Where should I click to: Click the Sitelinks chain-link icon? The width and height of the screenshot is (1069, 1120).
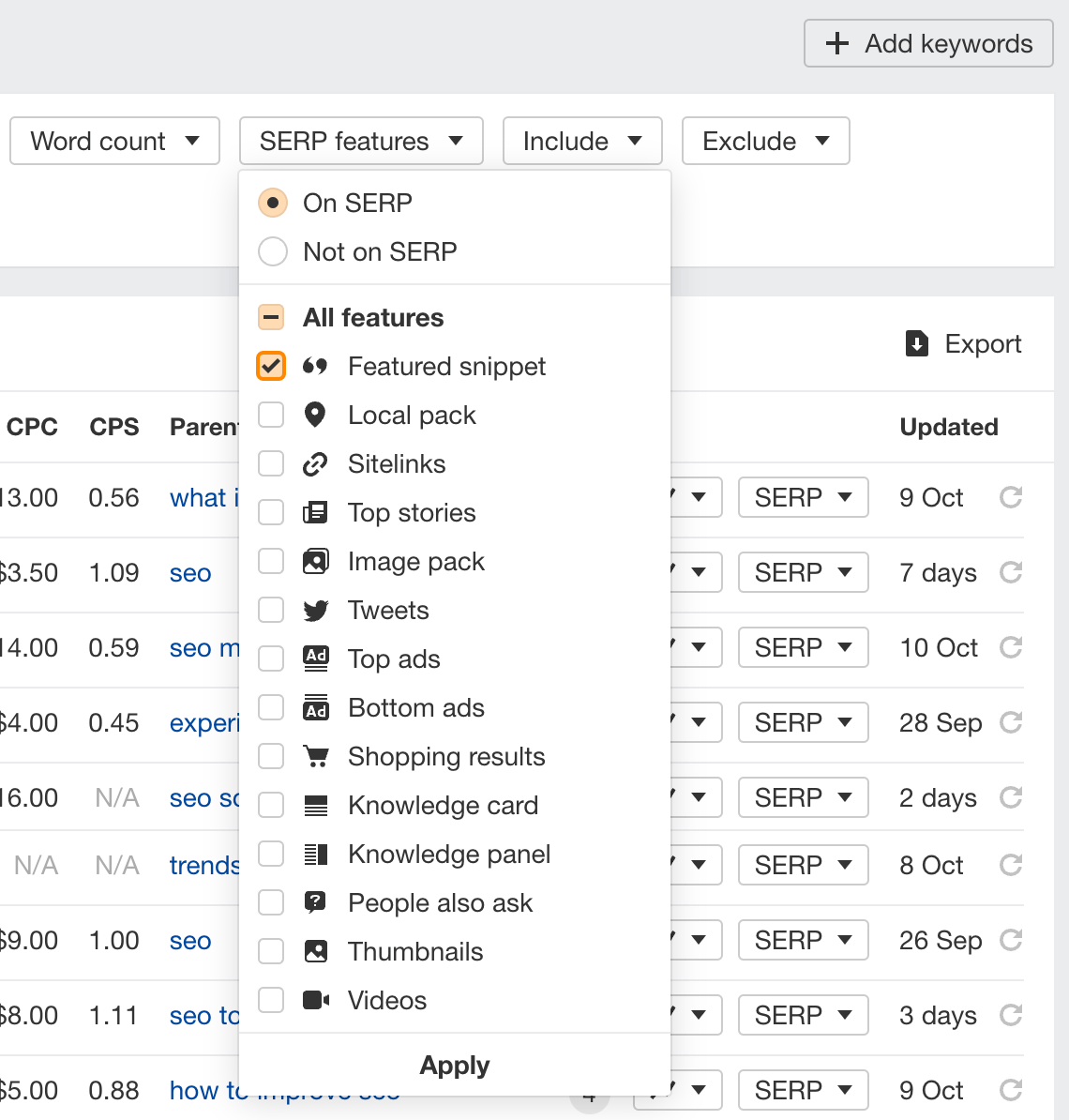tap(316, 463)
